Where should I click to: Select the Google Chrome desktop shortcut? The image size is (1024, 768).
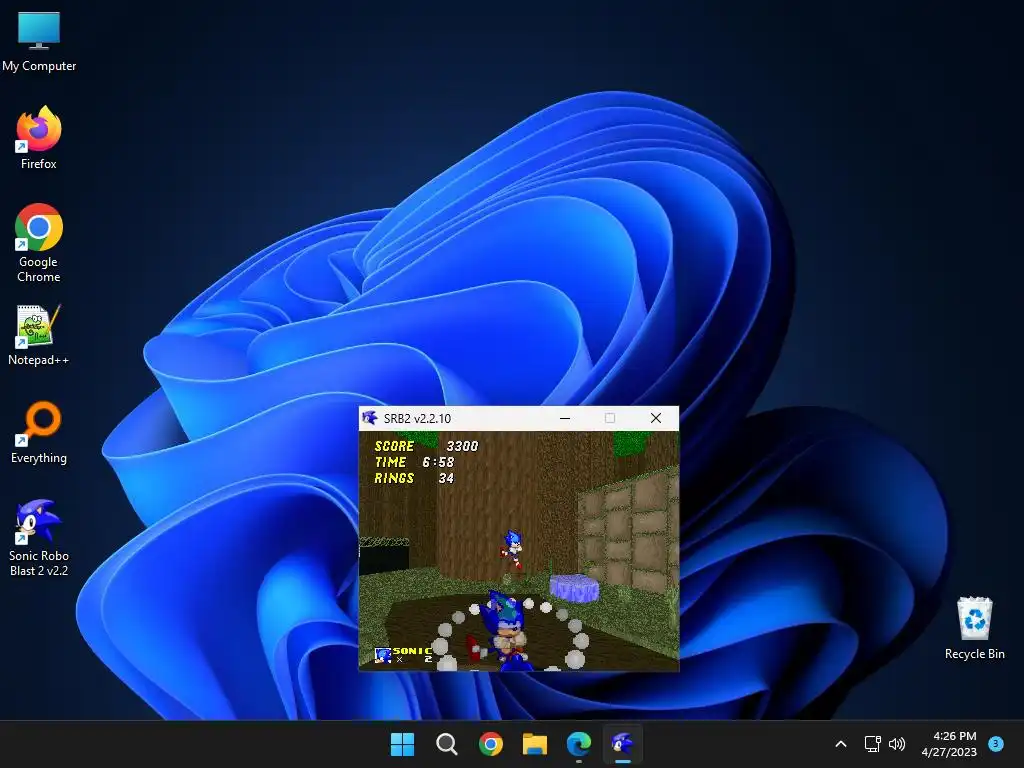pyautogui.click(x=39, y=243)
